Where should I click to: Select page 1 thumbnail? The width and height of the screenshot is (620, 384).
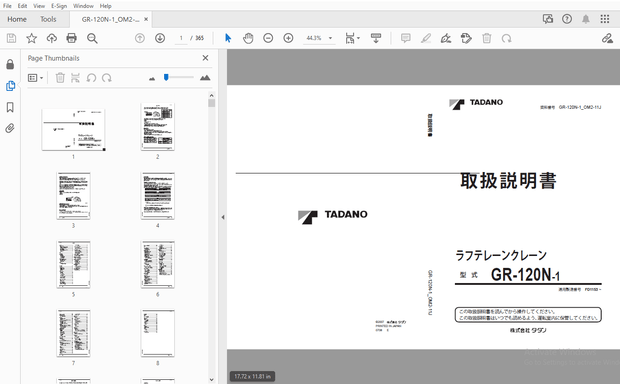73,130
